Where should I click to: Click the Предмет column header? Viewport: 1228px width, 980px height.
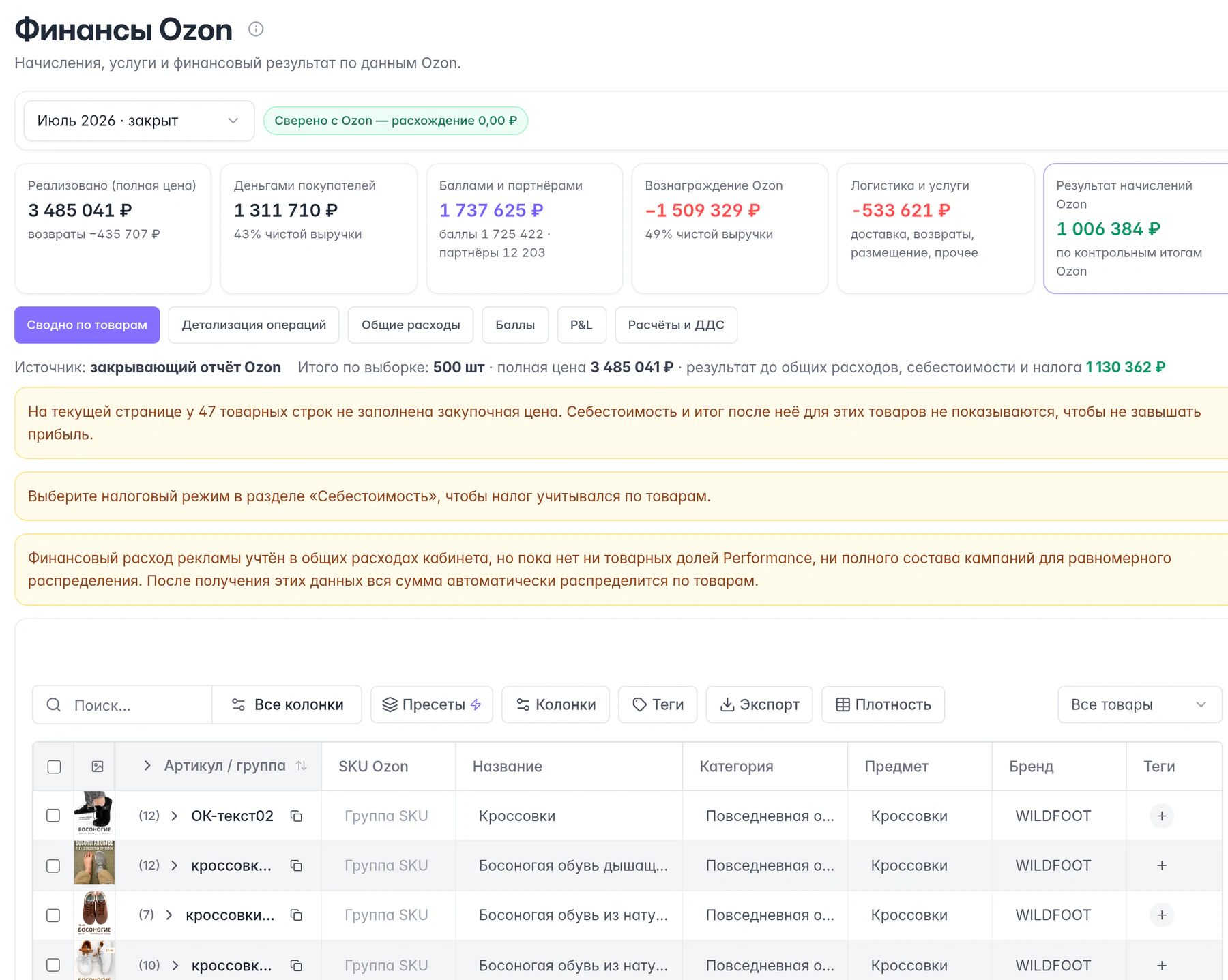point(896,767)
